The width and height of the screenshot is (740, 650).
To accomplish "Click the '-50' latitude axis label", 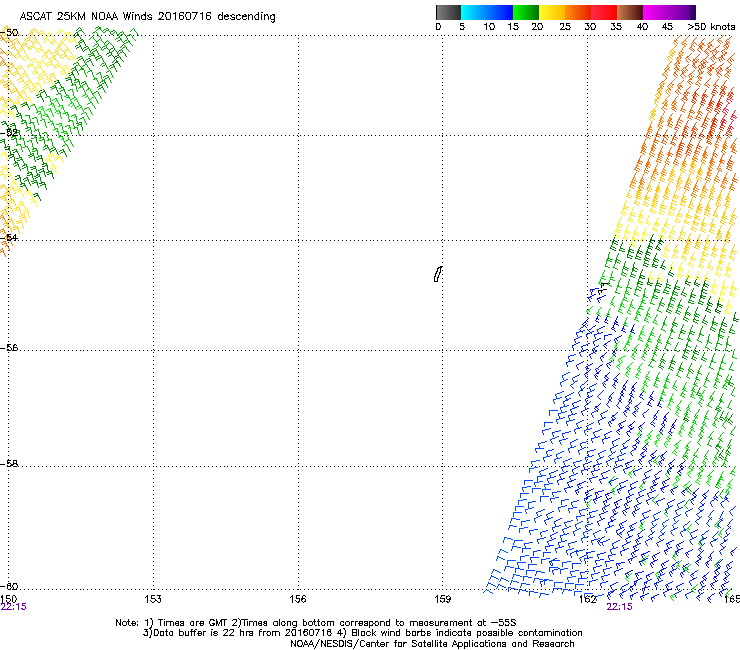I will [9, 33].
